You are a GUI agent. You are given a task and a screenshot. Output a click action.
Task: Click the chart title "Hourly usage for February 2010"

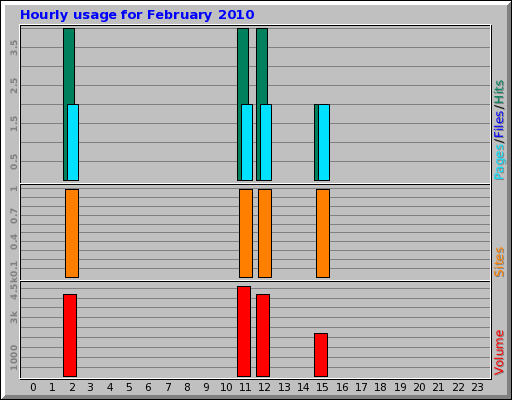137,15
